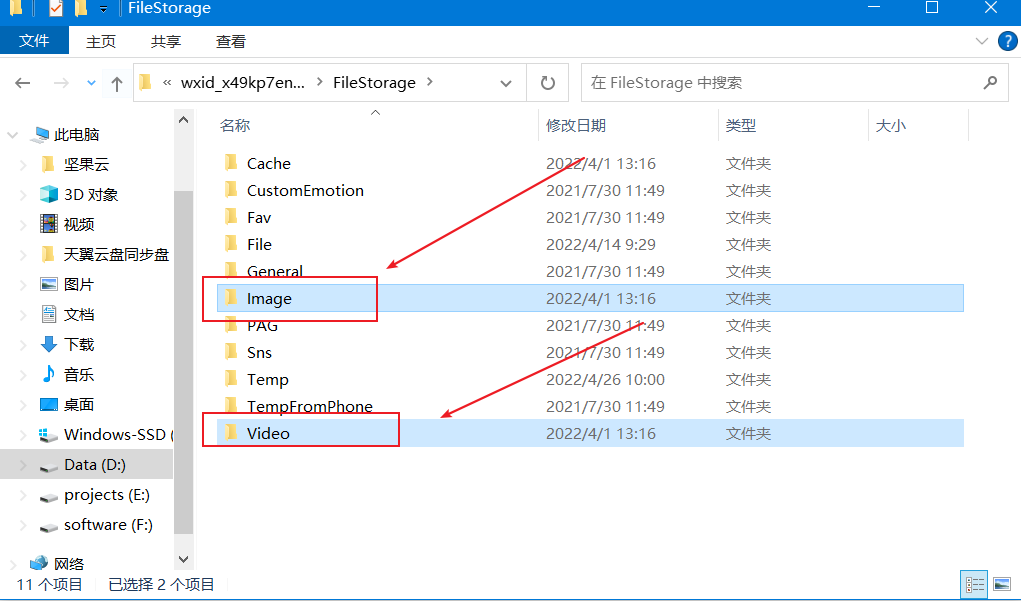The width and height of the screenshot is (1021, 601).
Task: Expand the 网络 tree node
Action: pos(12,564)
